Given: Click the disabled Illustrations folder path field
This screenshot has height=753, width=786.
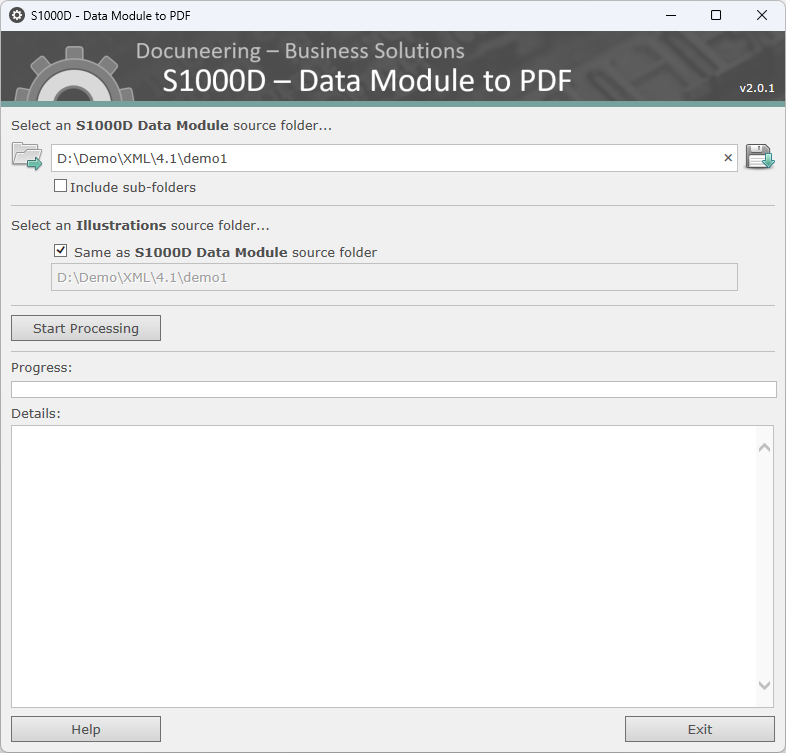Looking at the screenshot, I should tap(394, 277).
